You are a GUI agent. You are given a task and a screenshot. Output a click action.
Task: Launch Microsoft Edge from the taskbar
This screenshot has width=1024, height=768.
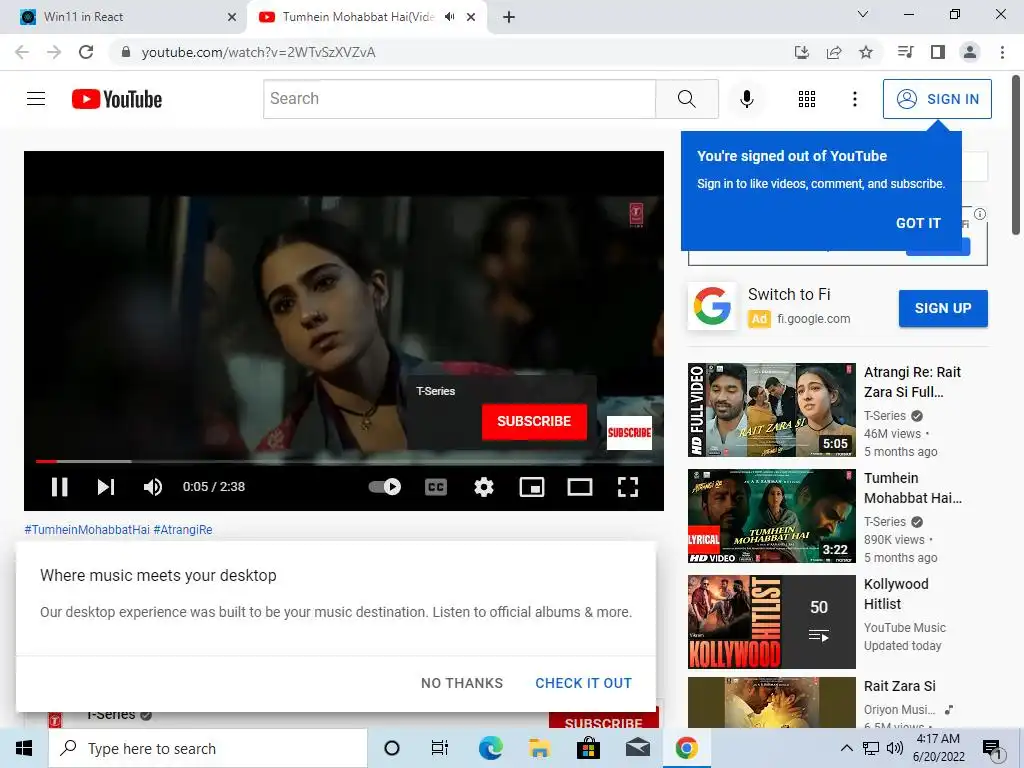coord(490,748)
